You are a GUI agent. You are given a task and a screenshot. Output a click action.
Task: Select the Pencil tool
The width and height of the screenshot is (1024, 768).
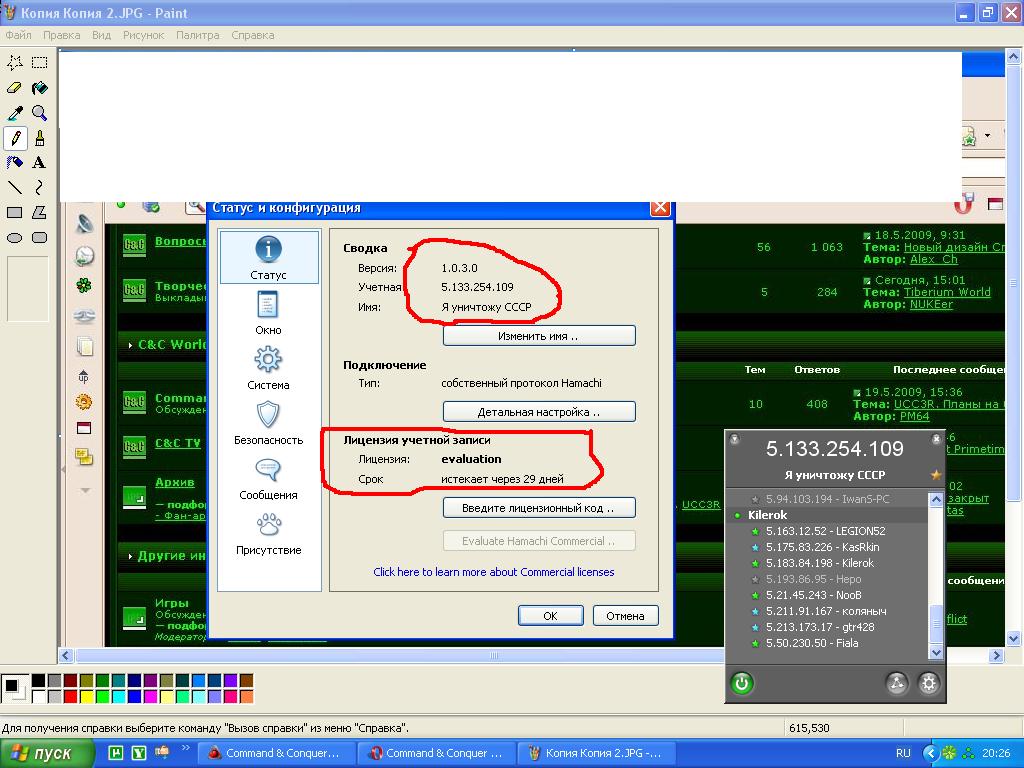(15, 138)
